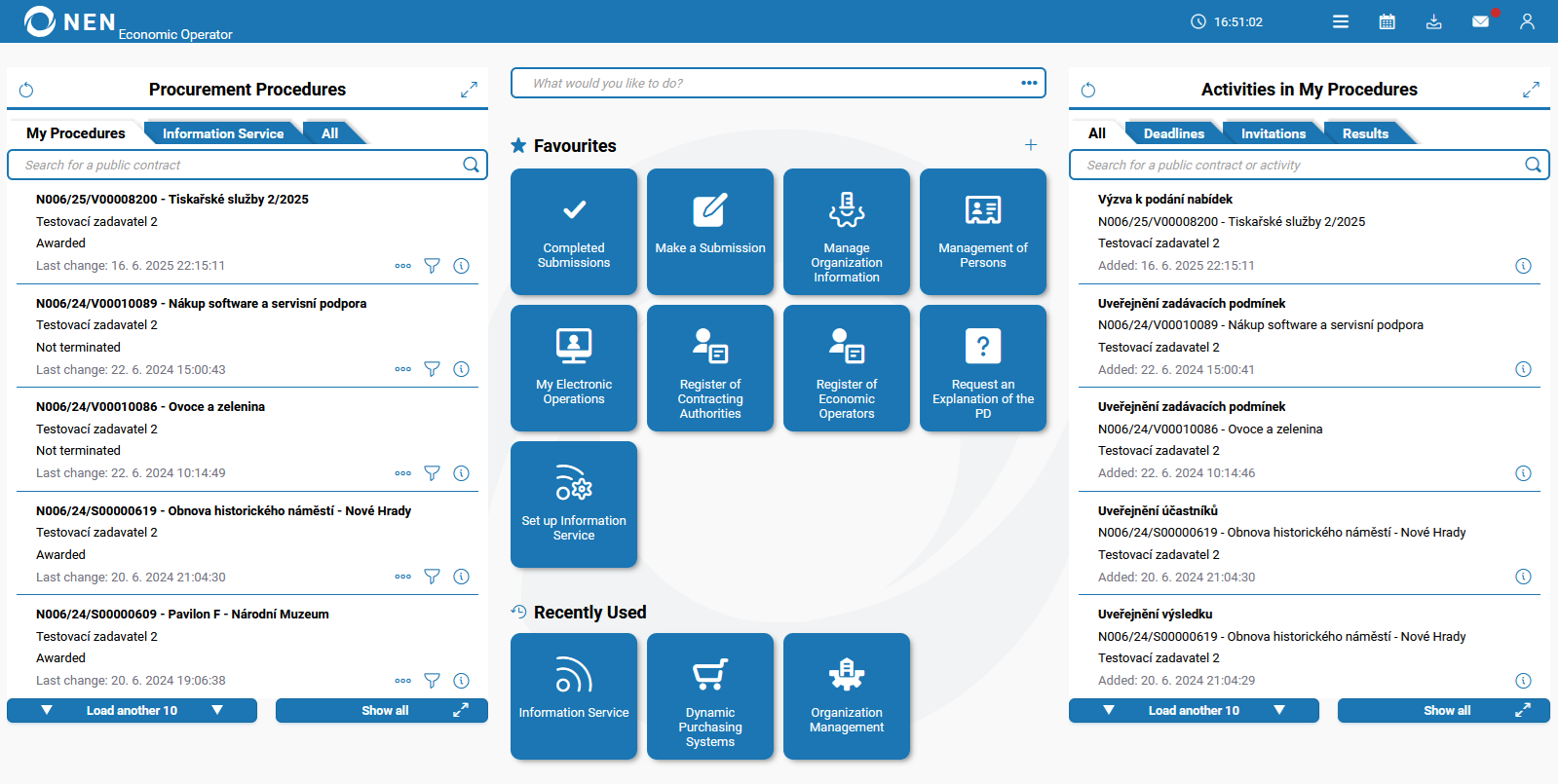
Task: Open procedure N006/24/S00000609 - Pavilon F
Action: tap(182, 615)
